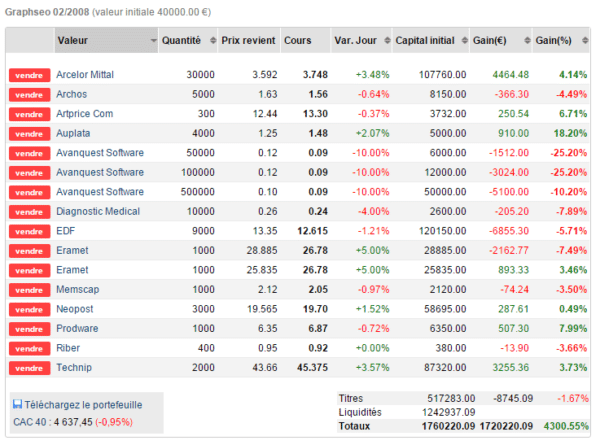Open Neopost stock link
This screenshot has width=600, height=445.
(x=75, y=309)
